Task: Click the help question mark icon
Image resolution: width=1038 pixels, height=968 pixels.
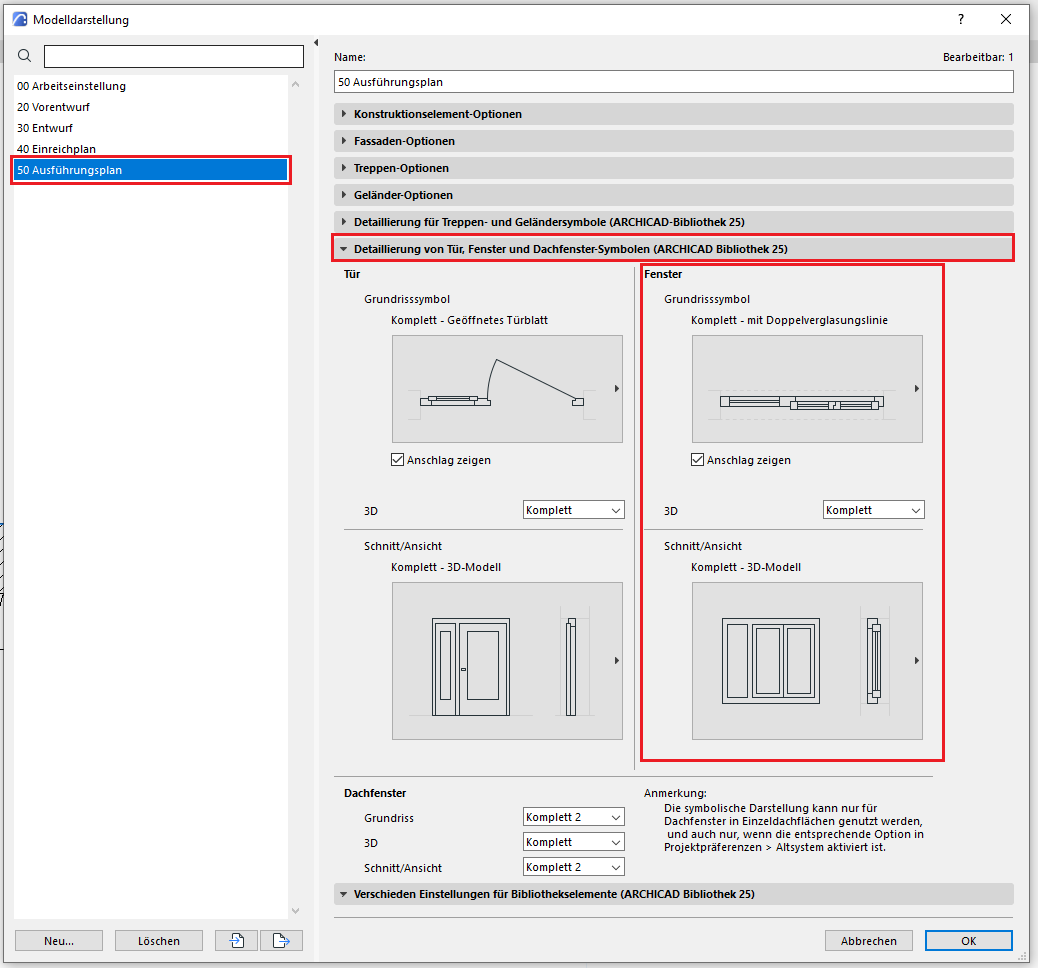Action: coord(961,19)
